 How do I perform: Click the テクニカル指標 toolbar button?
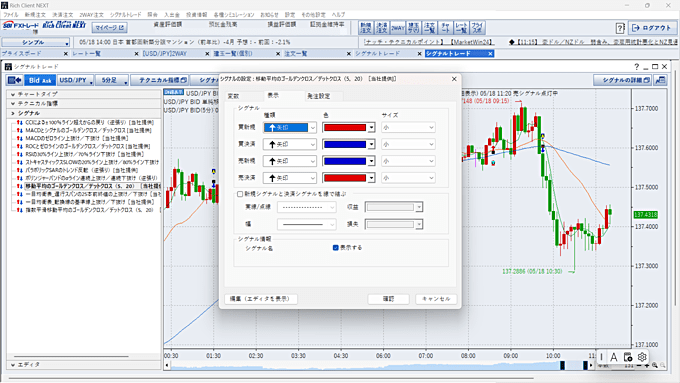(160, 80)
